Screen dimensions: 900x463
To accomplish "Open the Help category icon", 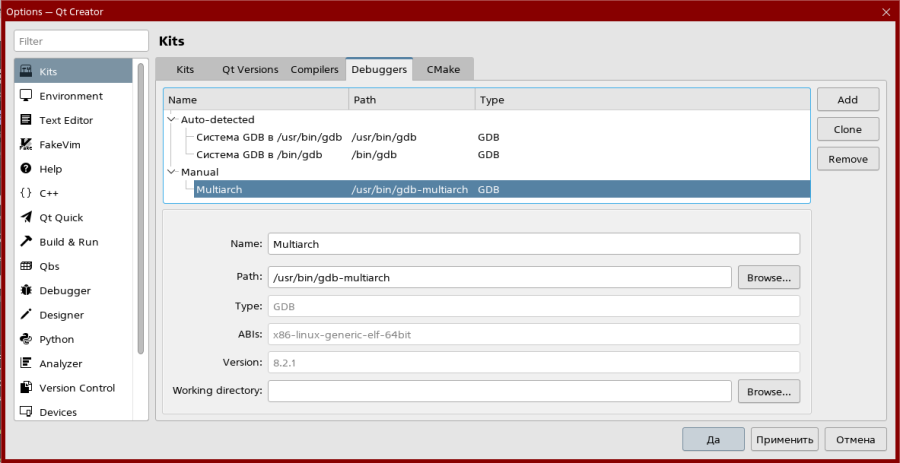I will click(x=27, y=169).
